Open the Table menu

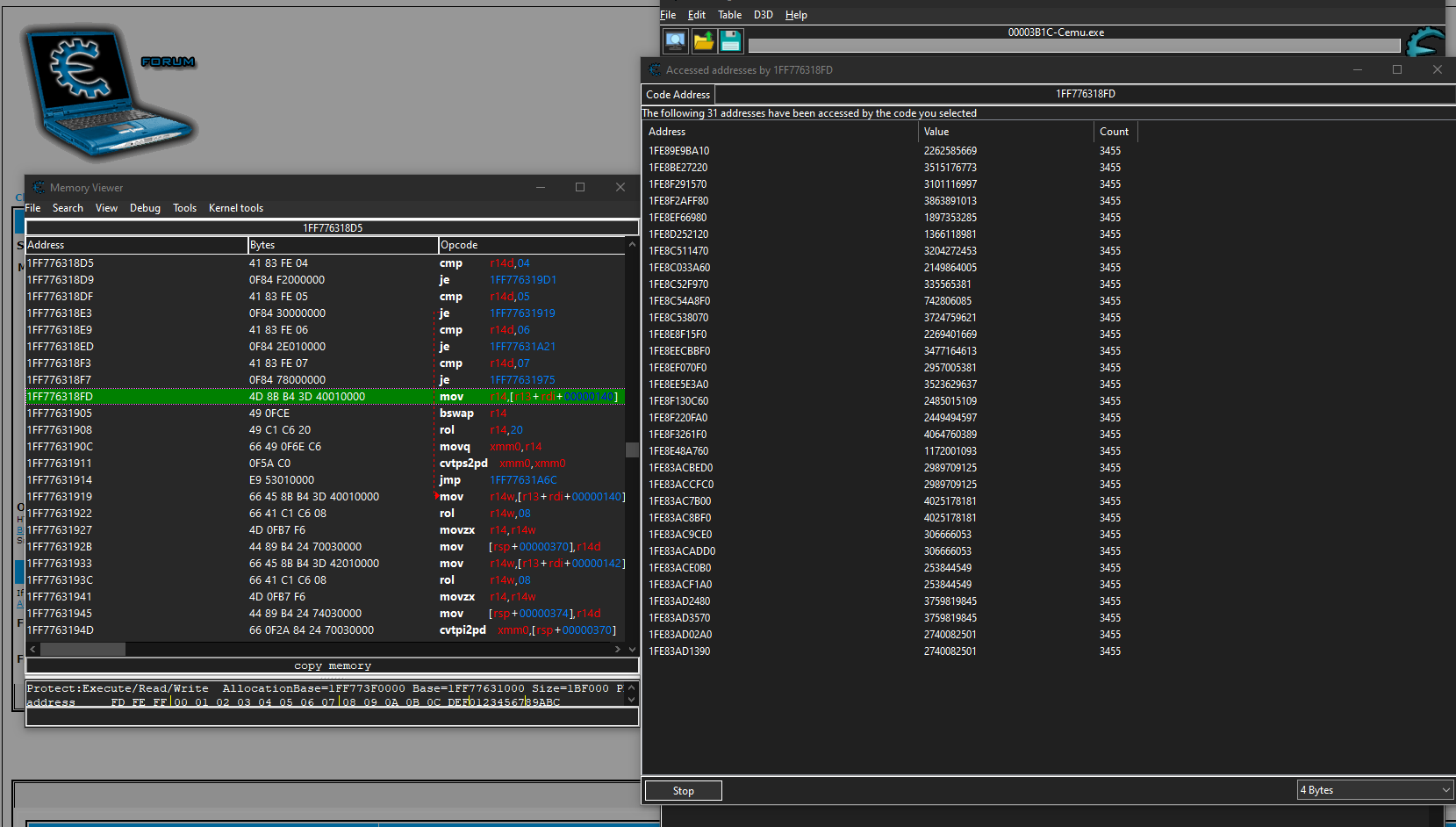click(729, 15)
